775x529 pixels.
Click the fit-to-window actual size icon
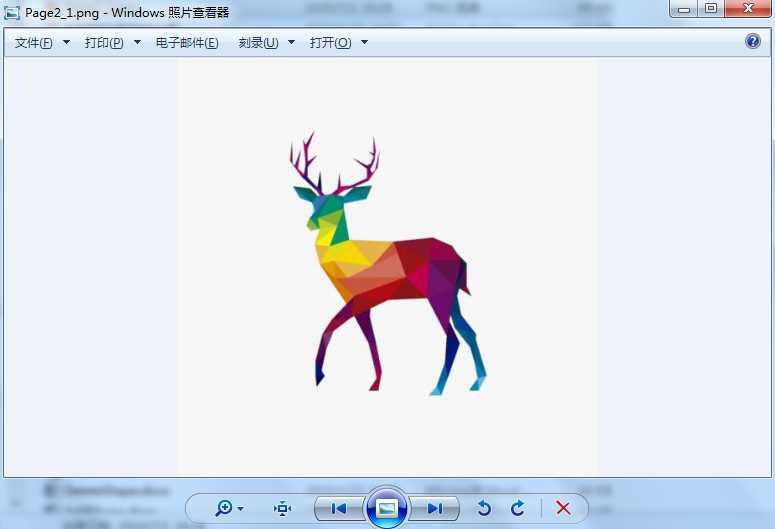click(x=282, y=508)
